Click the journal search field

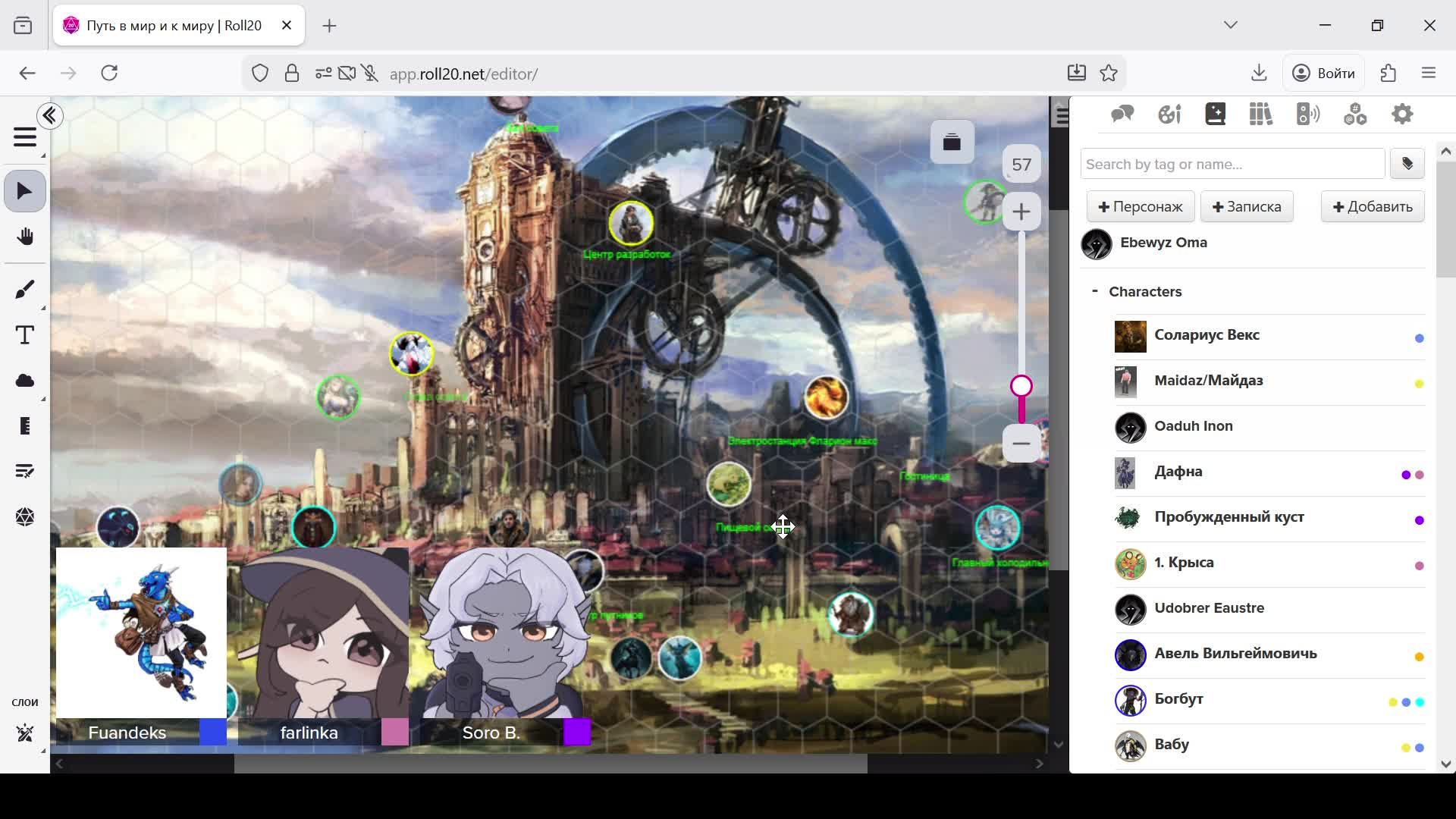coord(1232,164)
